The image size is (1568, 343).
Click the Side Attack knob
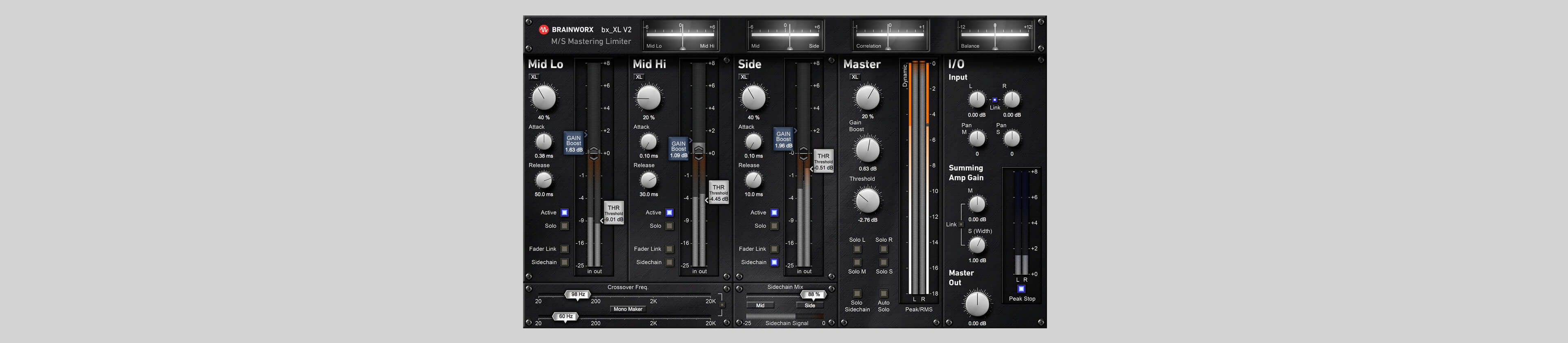(x=753, y=142)
